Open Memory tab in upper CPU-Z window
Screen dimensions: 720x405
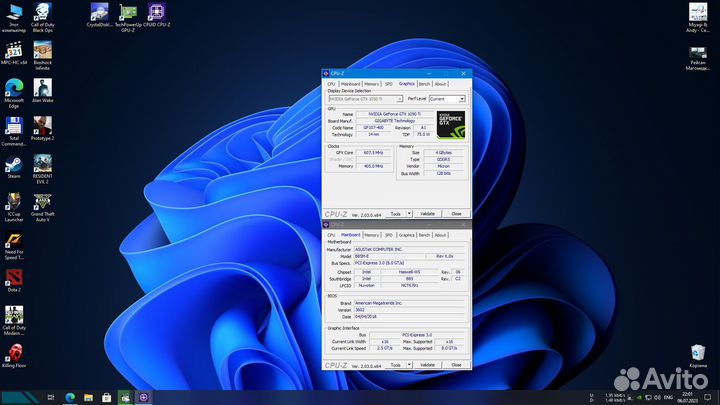(x=372, y=84)
